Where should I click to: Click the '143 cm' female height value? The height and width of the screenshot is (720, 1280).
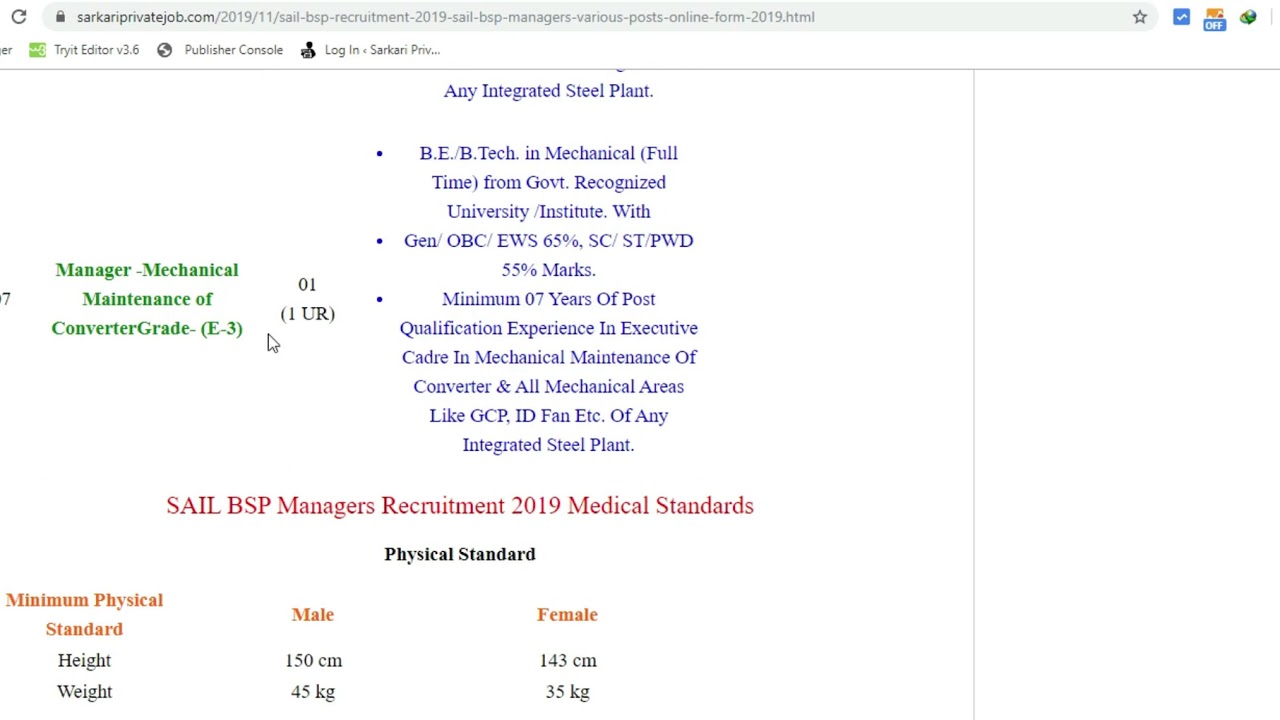click(567, 661)
